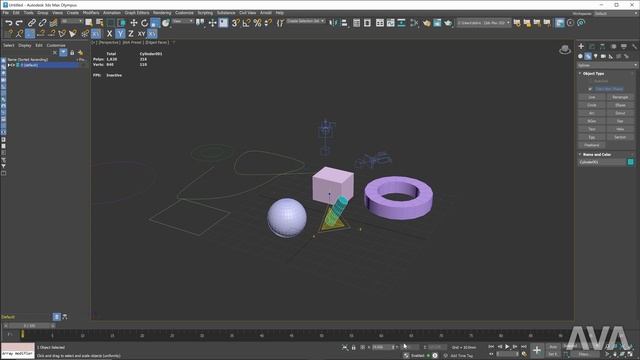Click the Helix spline button

point(620,129)
